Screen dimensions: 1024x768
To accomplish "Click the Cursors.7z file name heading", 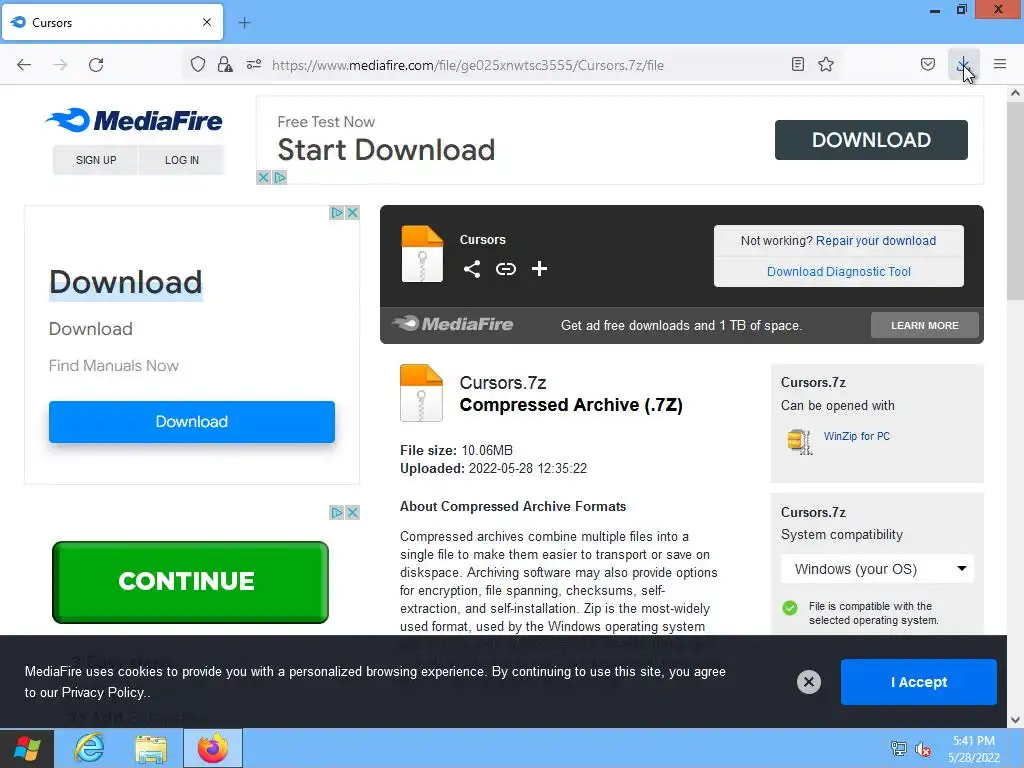I will click(502, 382).
